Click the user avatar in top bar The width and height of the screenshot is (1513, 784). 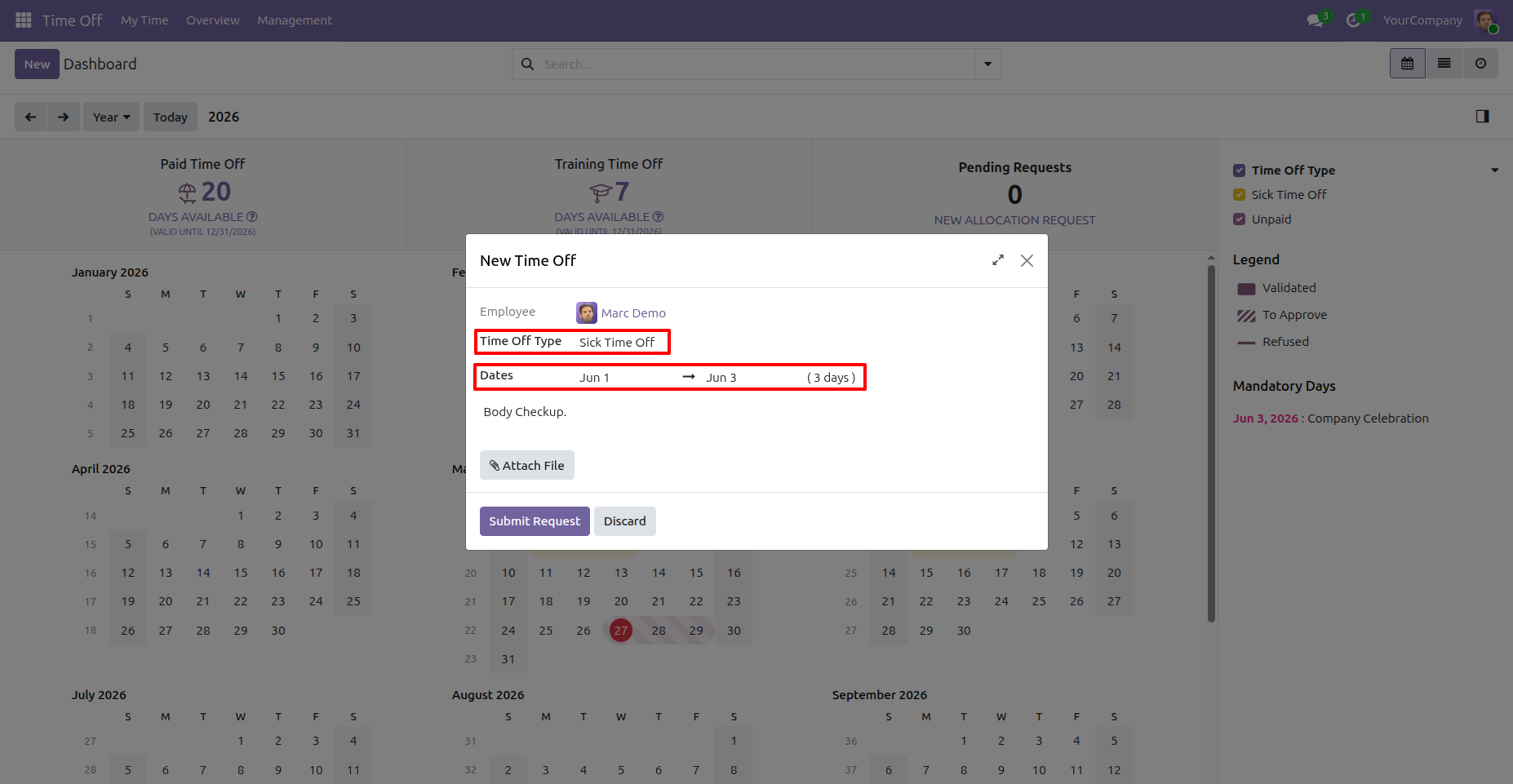1484,20
